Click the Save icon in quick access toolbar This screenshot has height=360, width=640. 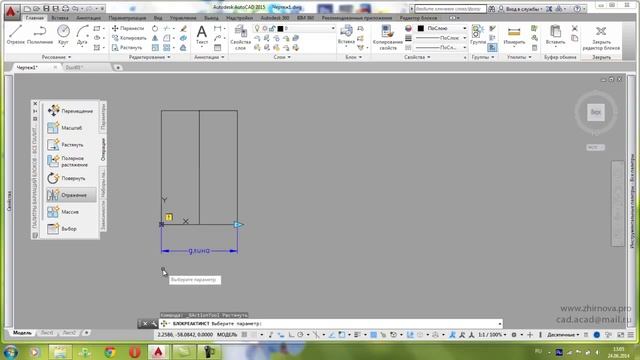[46, 8]
